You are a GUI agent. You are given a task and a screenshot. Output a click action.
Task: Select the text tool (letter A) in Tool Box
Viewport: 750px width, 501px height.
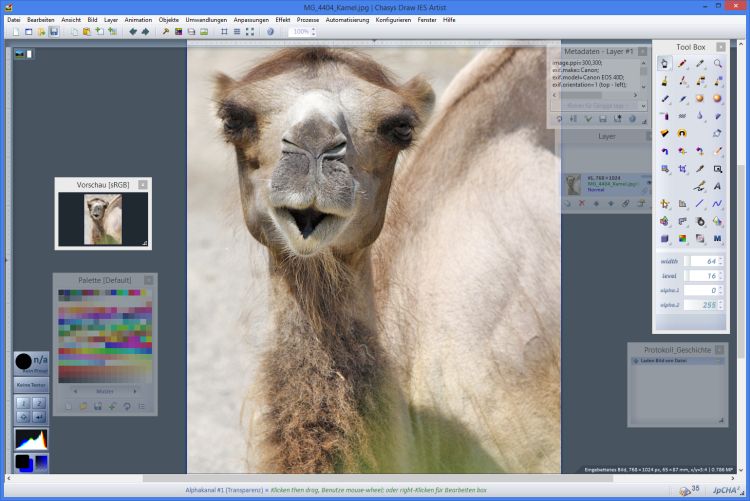point(718,186)
